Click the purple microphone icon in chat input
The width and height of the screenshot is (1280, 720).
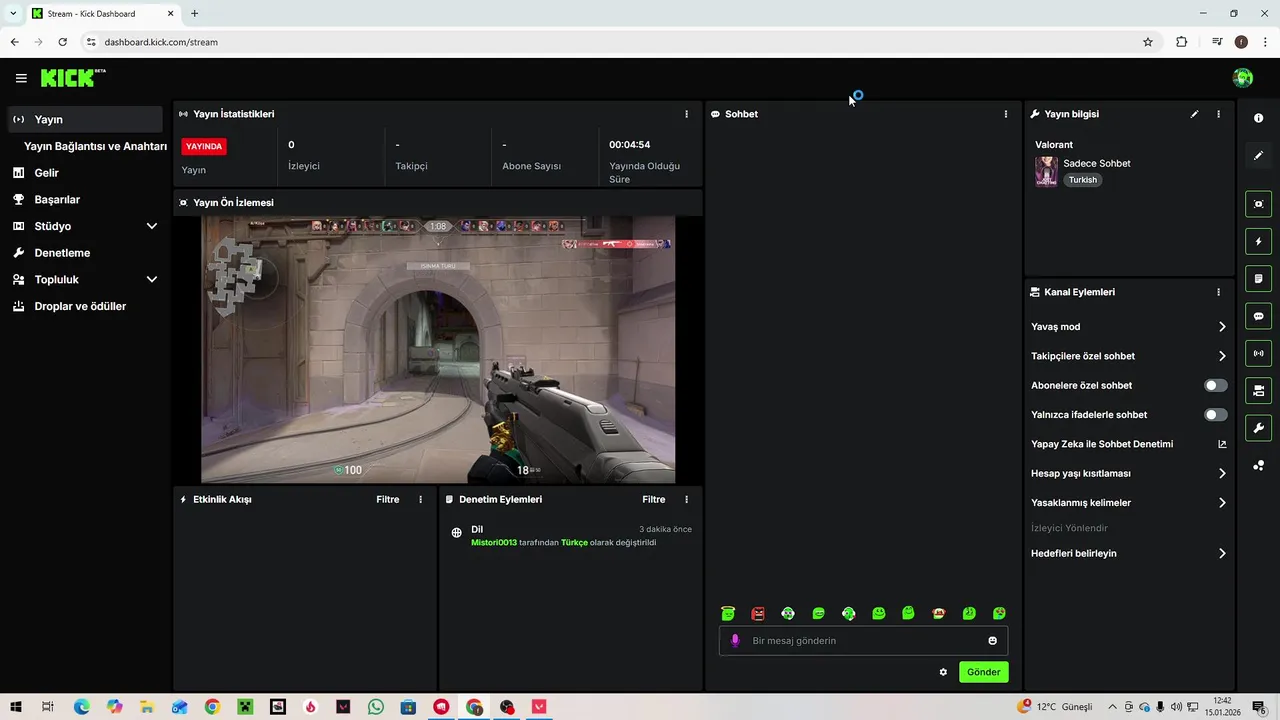pyautogui.click(x=735, y=641)
